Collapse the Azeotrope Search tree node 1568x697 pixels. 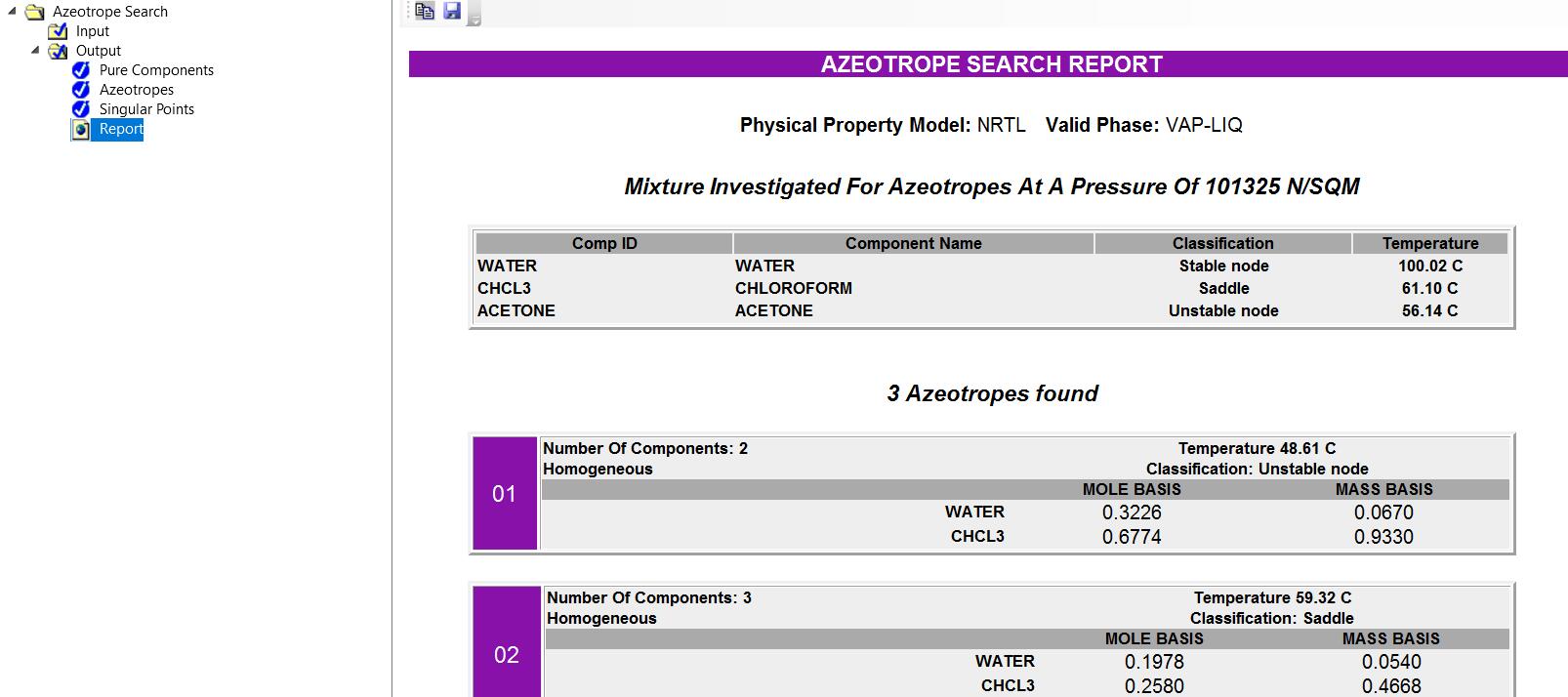tap(12, 12)
